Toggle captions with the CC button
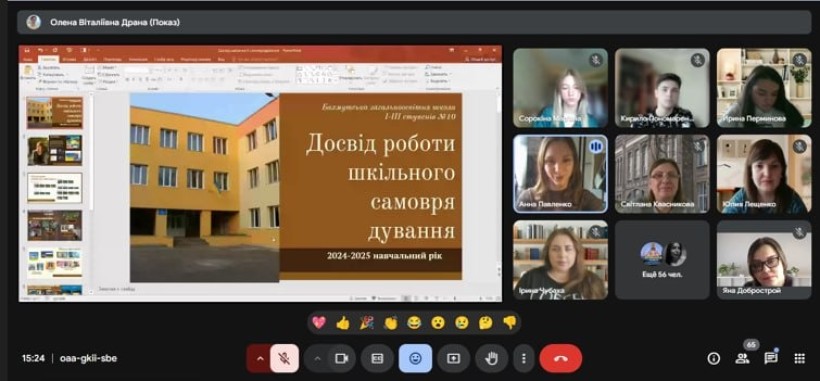Image resolution: width=820 pixels, height=381 pixels. coord(377,358)
